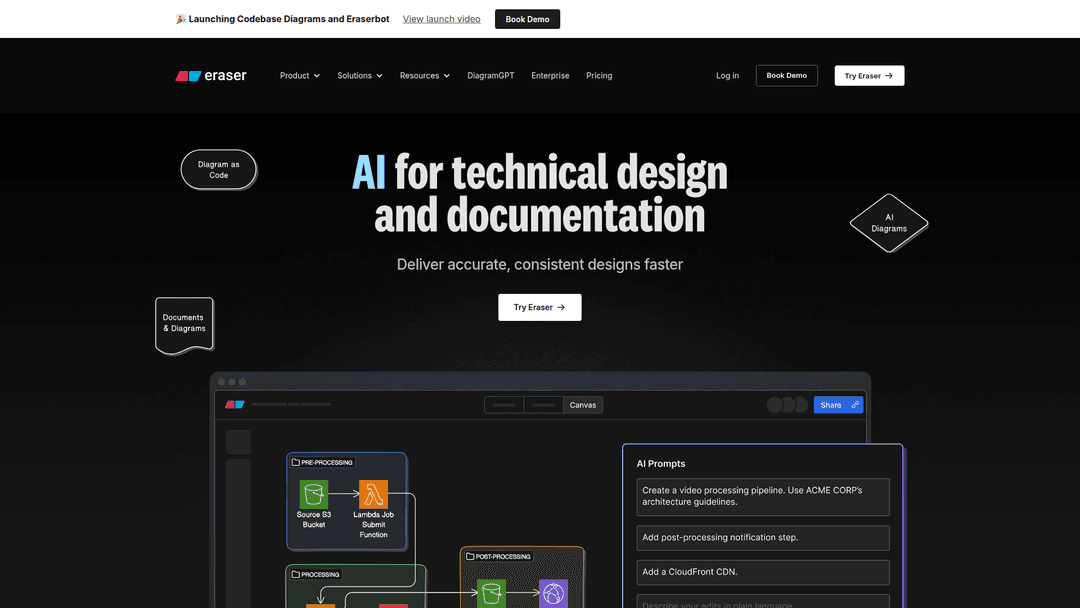Expand the Resources dropdown menu
This screenshot has width=1080, height=608.
click(424, 76)
